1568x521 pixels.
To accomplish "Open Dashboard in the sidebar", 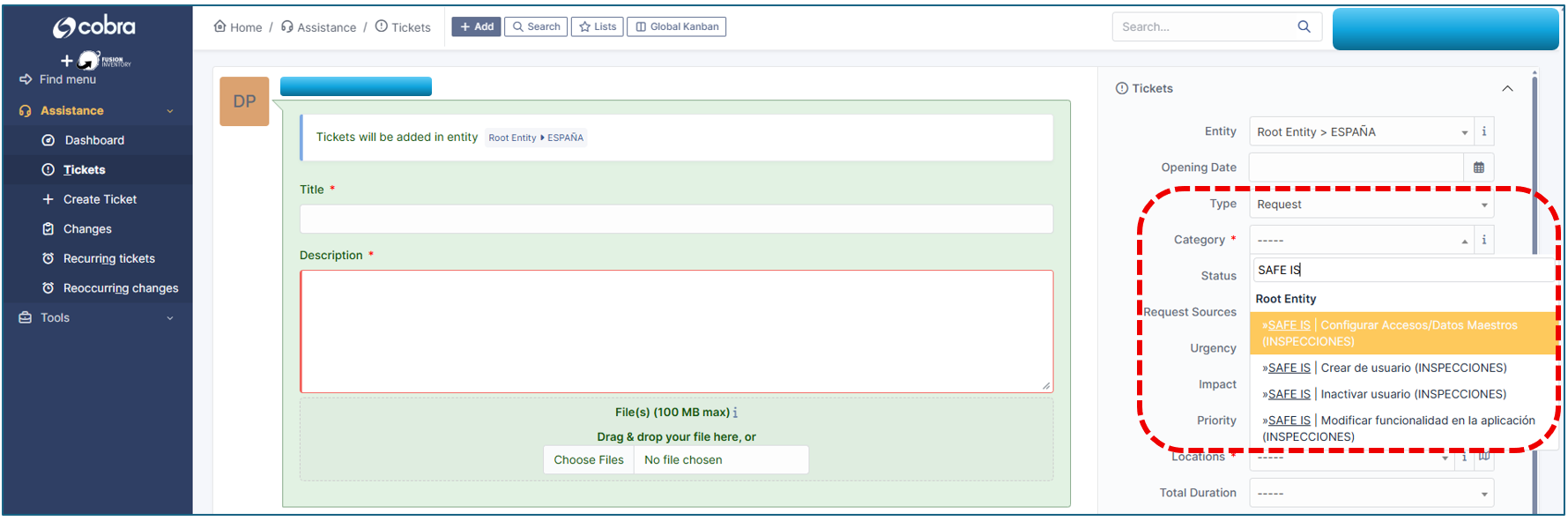I will pyautogui.click(x=94, y=140).
